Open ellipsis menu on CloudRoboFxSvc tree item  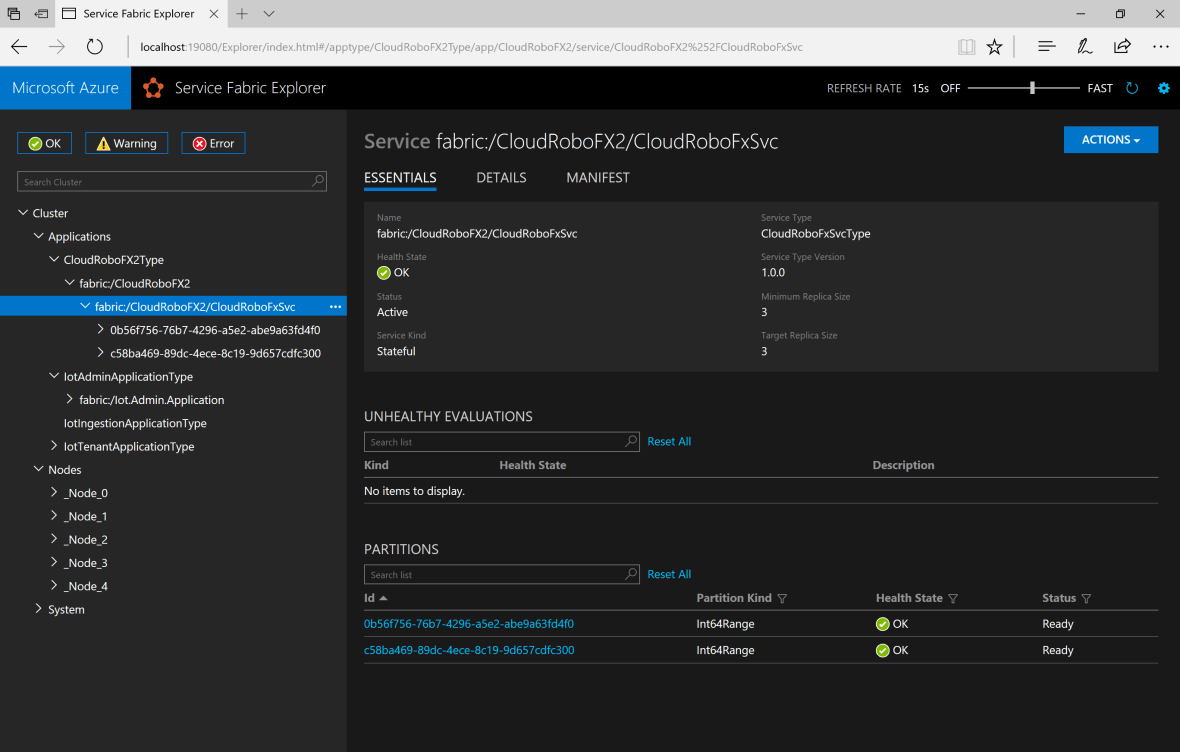pos(335,307)
